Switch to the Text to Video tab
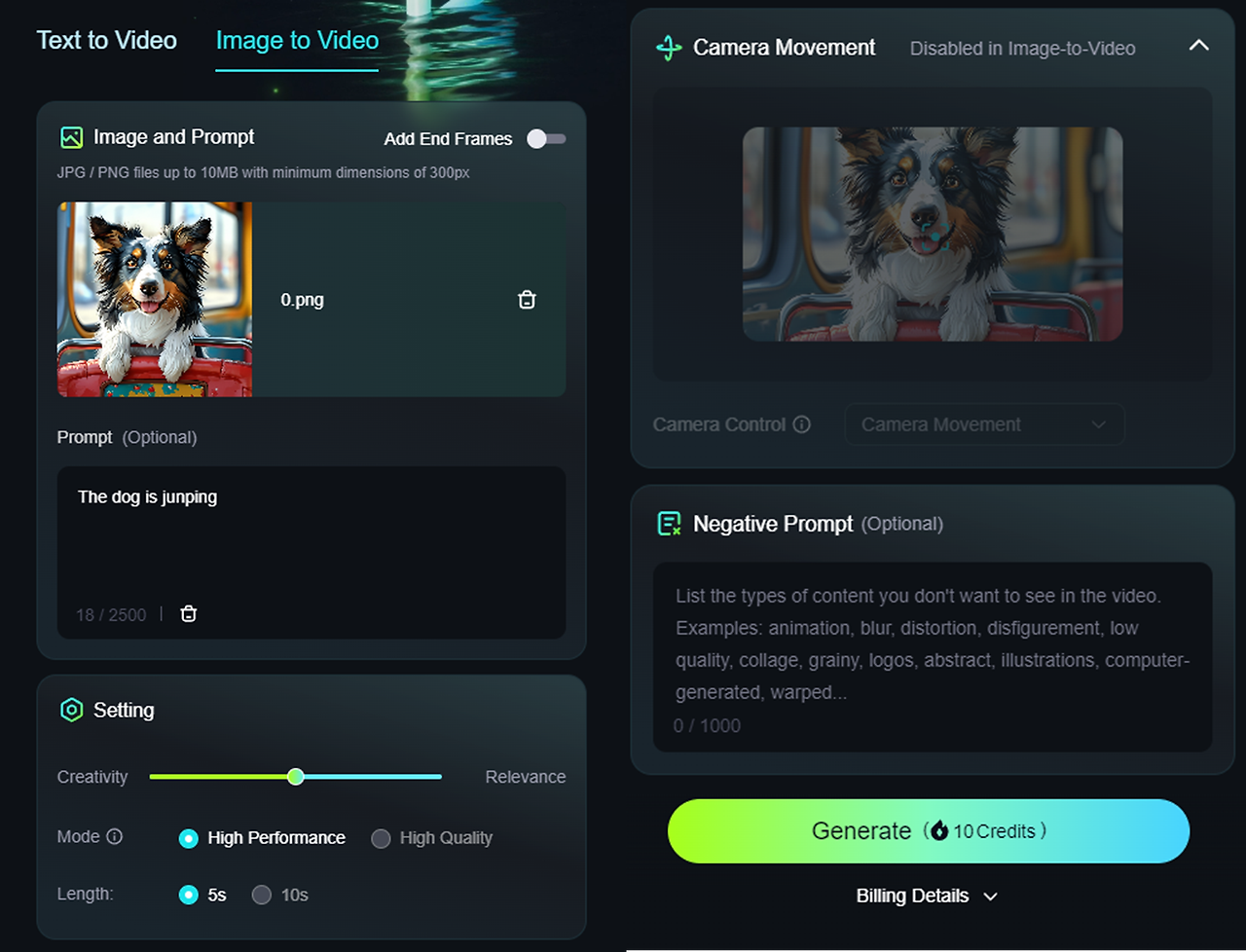This screenshot has height=952, width=1246. pyautogui.click(x=107, y=40)
